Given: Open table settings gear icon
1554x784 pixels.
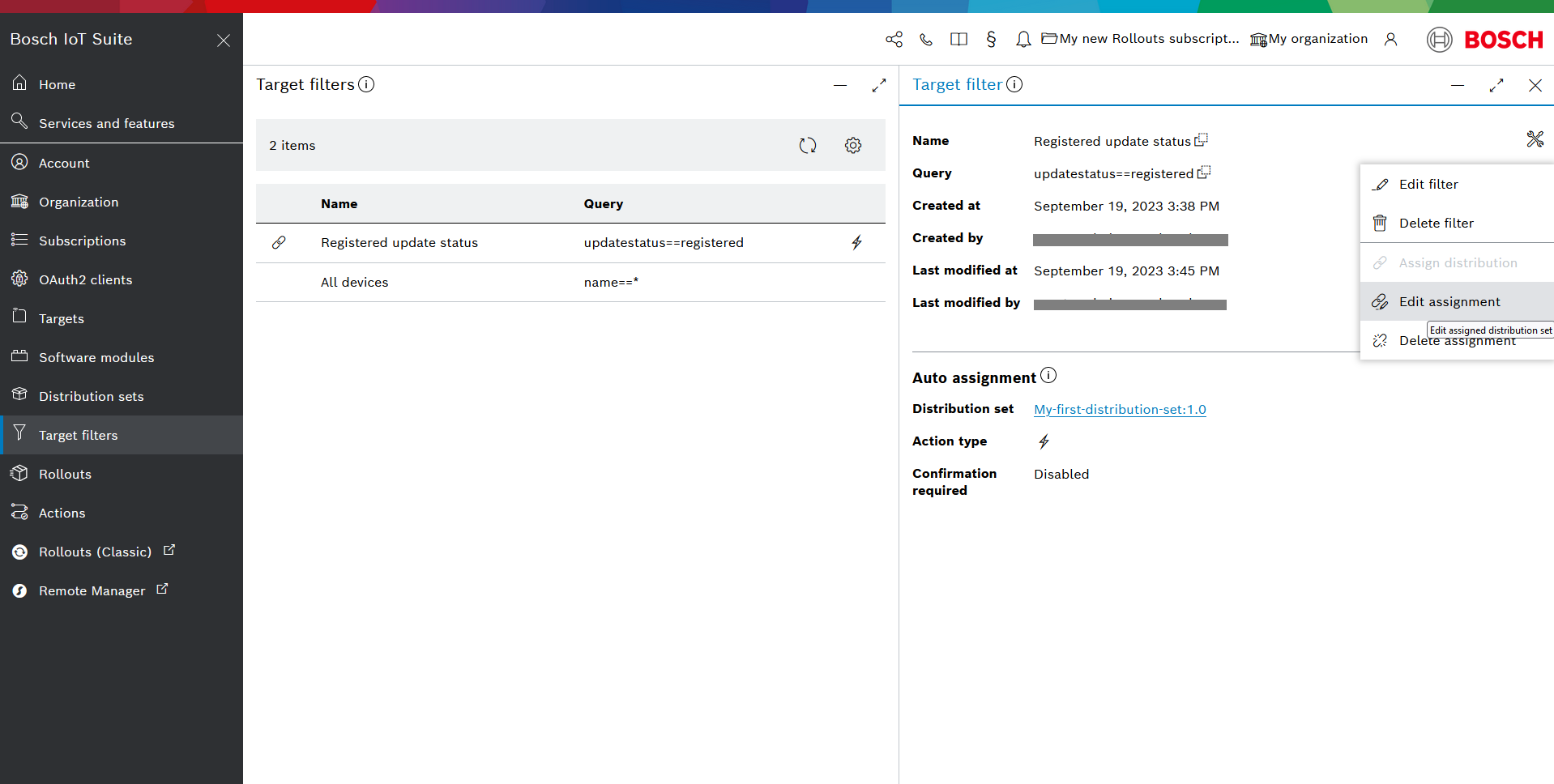Looking at the screenshot, I should (852, 145).
